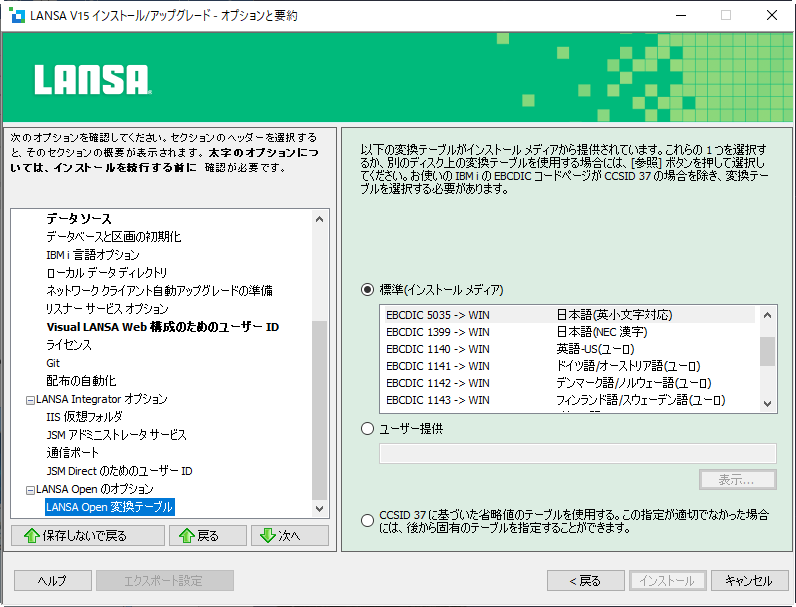The width and height of the screenshot is (796, 607).
Task: Select ライセンス in the tree
Action: click(x=69, y=345)
